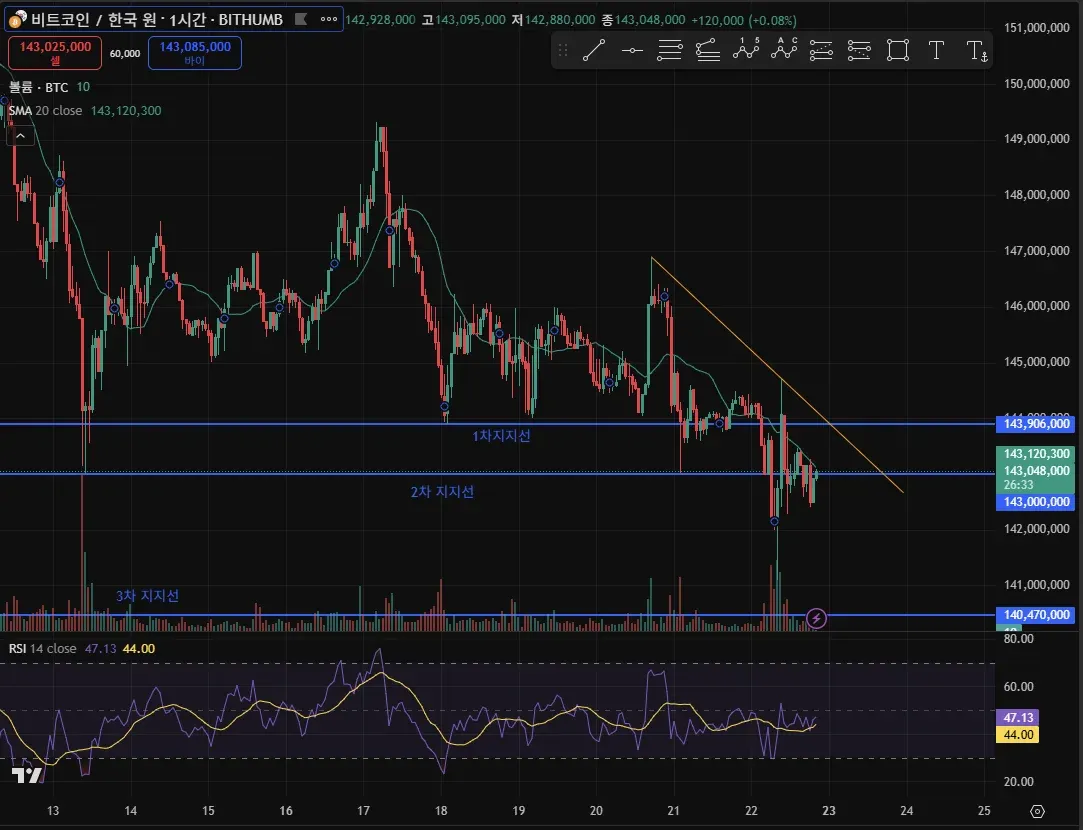Screen dimensions: 1083x830
Task: Click RSI value 47.13 in legend
Action: [x=101, y=648]
